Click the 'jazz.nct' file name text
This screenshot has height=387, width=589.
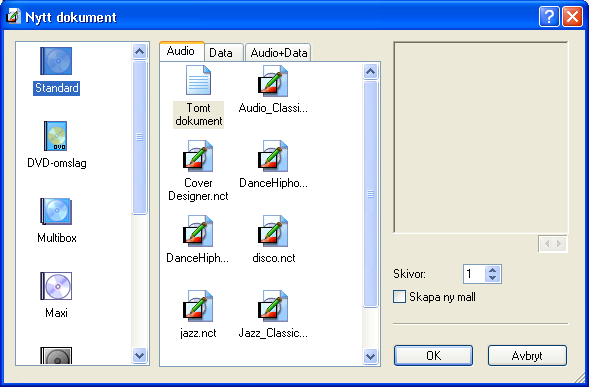click(x=198, y=333)
